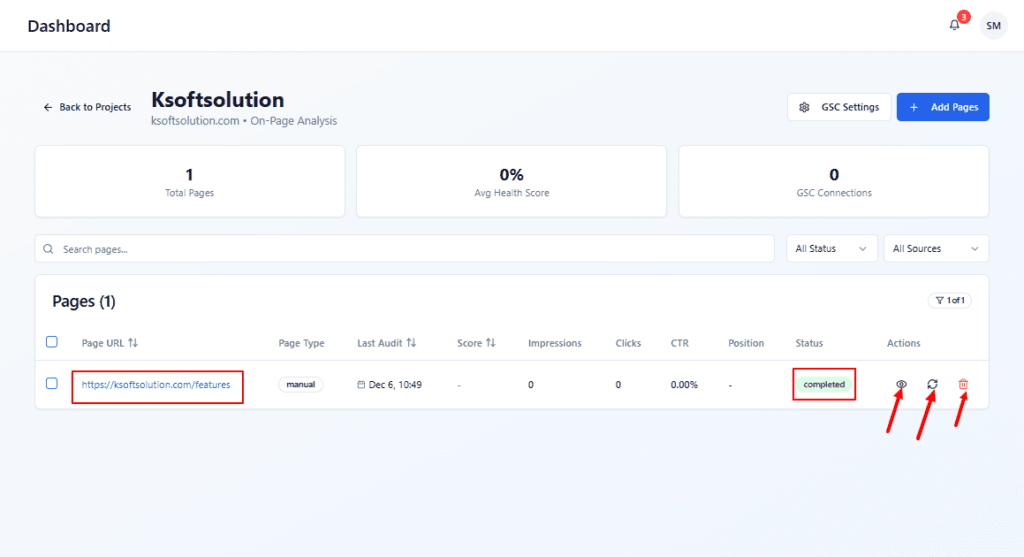Focus the Search pages field
Image resolution: width=1024 pixels, height=557 pixels.
[x=404, y=249]
